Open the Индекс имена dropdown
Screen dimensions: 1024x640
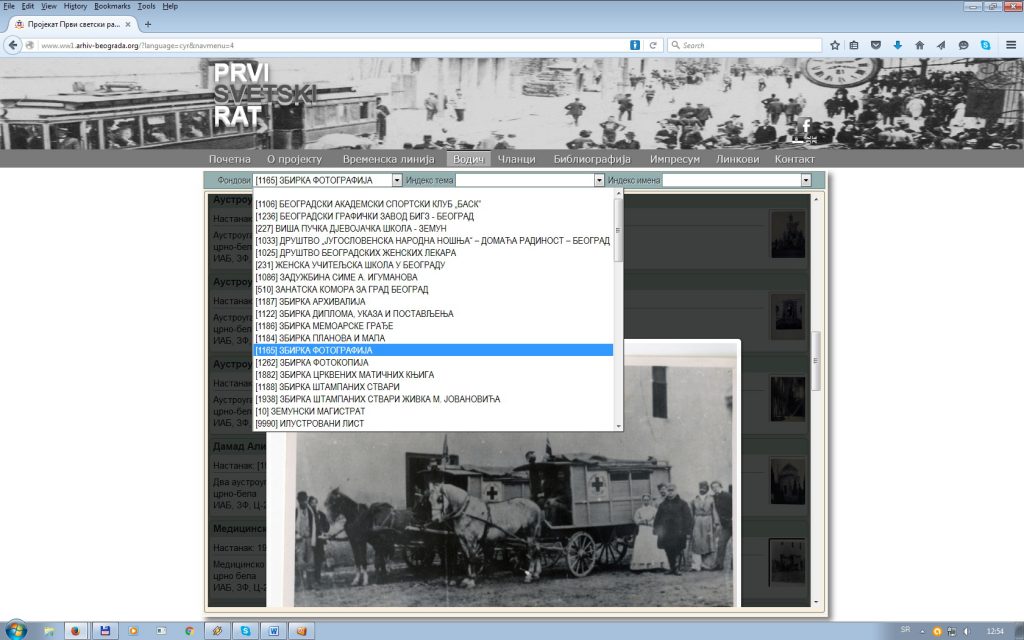coord(806,180)
